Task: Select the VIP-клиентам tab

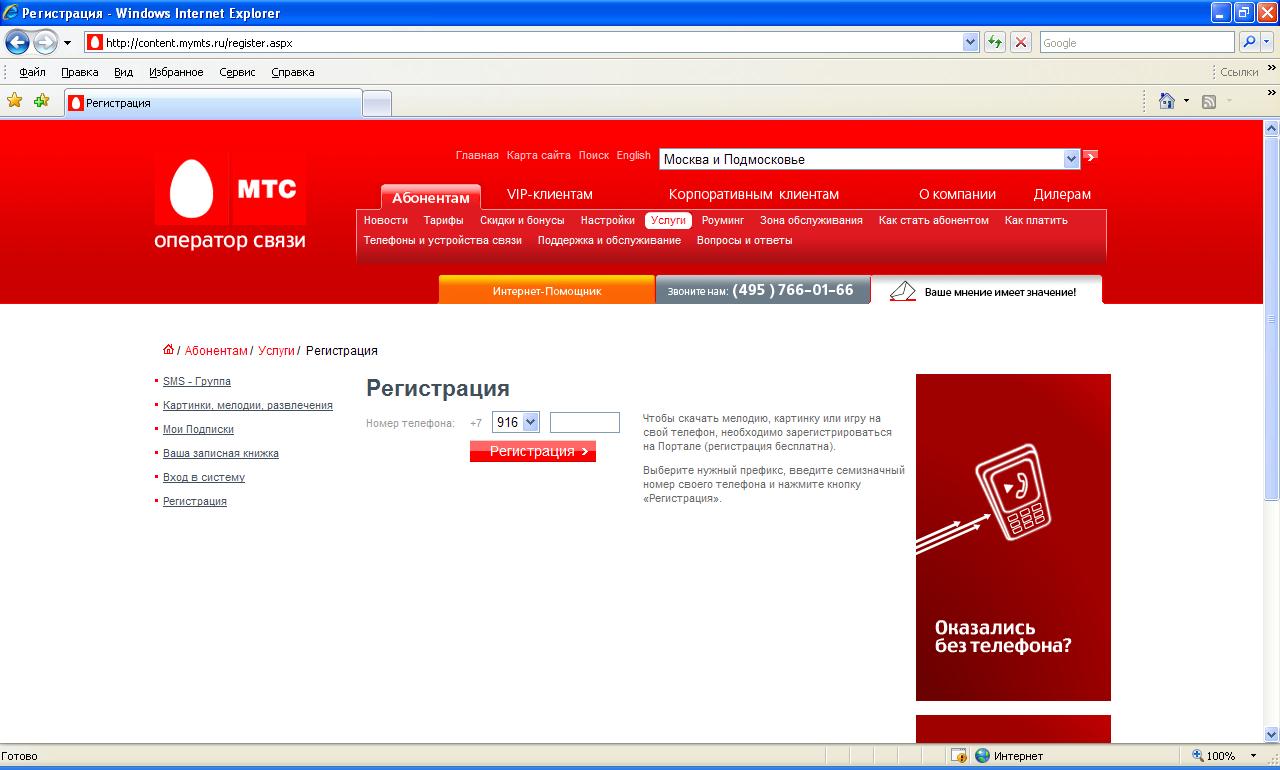Action: pos(550,194)
